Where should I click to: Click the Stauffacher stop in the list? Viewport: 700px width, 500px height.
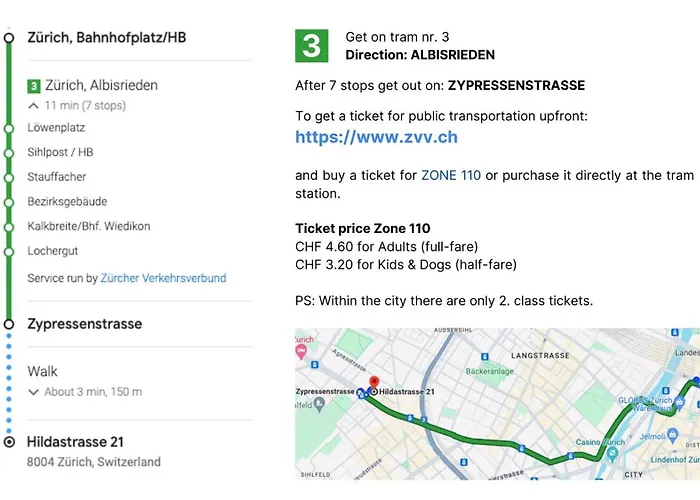click(x=54, y=177)
